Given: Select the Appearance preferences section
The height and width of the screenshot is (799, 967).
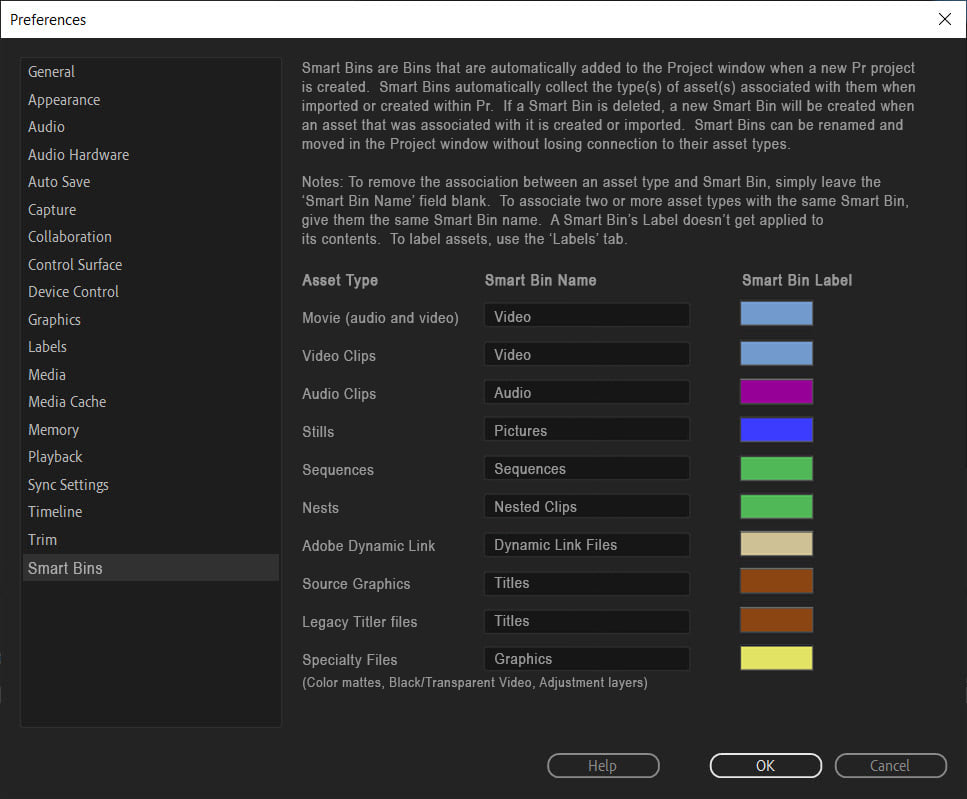Looking at the screenshot, I should click(64, 99).
